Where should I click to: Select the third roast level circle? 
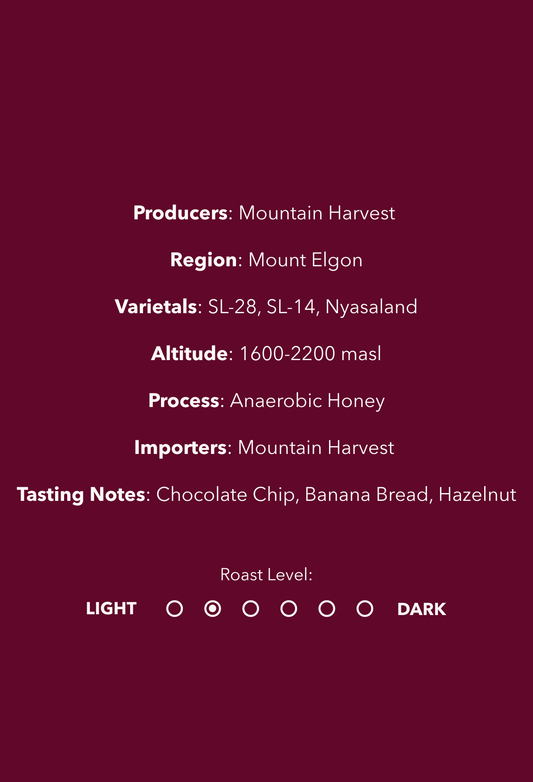[250, 609]
